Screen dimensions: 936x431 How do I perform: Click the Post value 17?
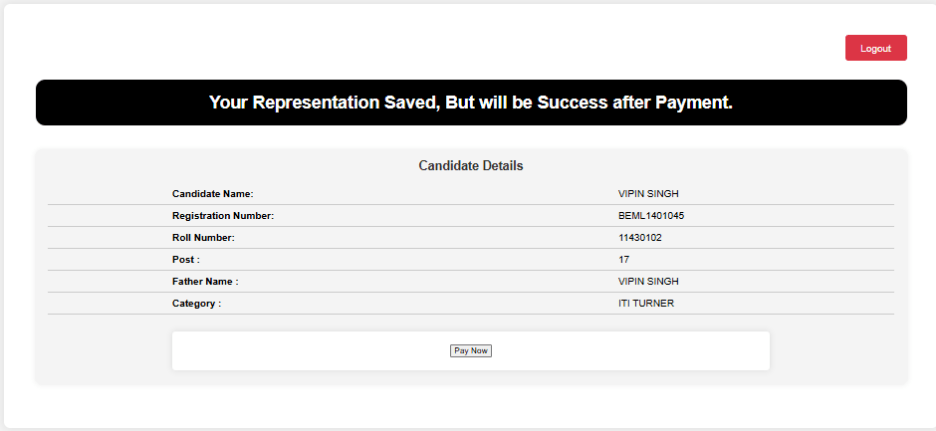tap(624, 260)
